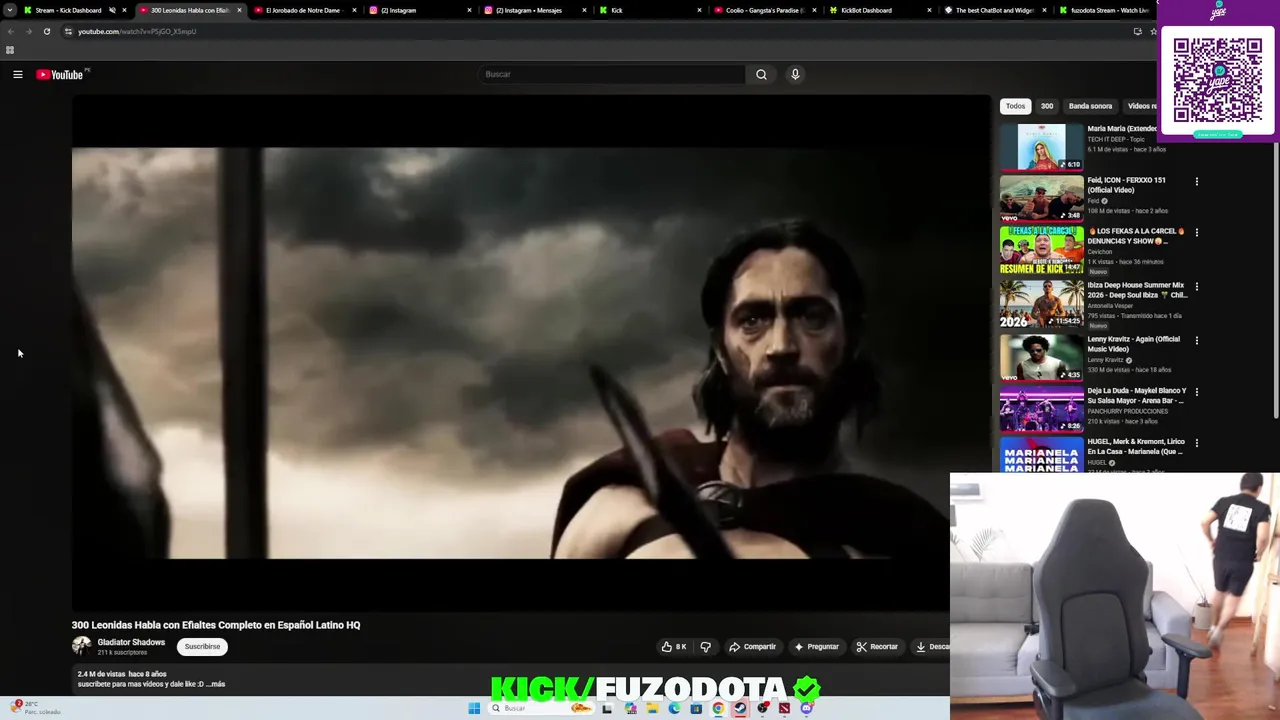Image resolution: width=1280 pixels, height=720 pixels.
Task: Focus the YouTube Buscar search field
Action: click(612, 74)
